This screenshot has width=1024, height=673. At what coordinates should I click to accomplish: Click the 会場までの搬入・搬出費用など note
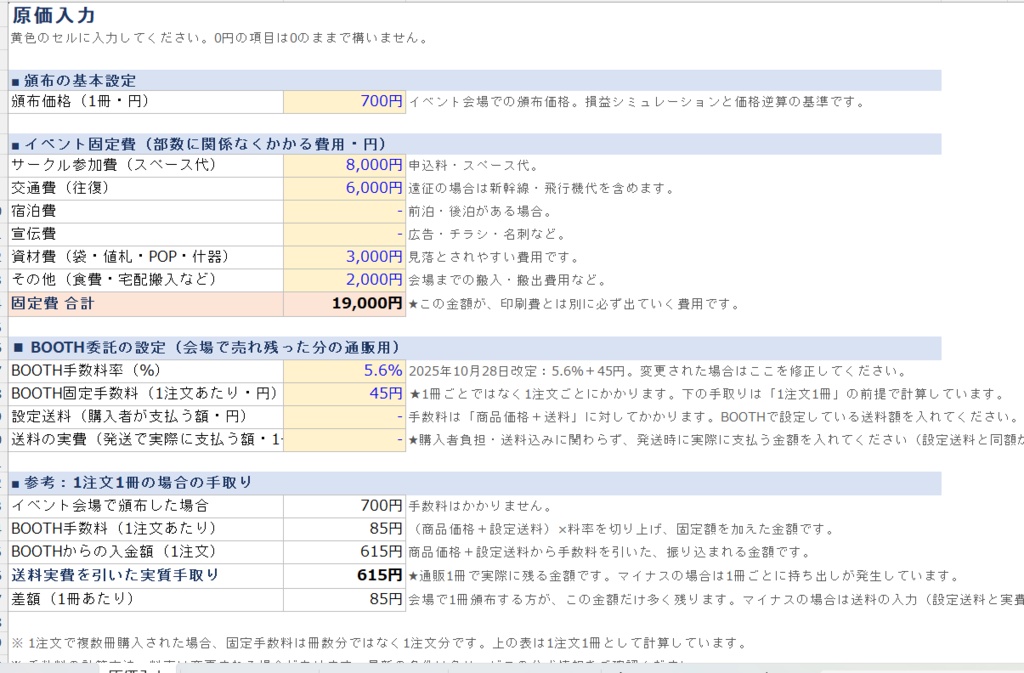point(507,280)
